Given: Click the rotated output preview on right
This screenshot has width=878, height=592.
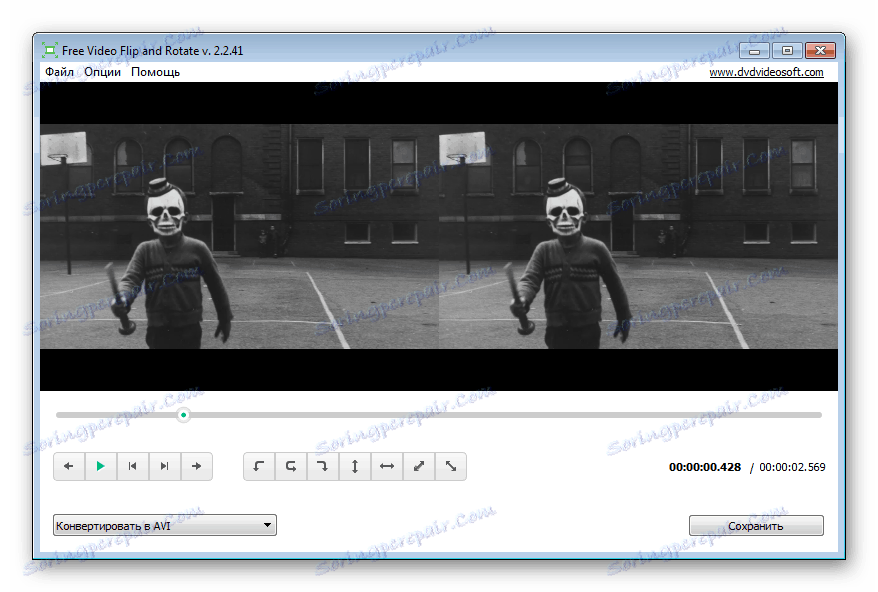Looking at the screenshot, I should coord(638,236).
